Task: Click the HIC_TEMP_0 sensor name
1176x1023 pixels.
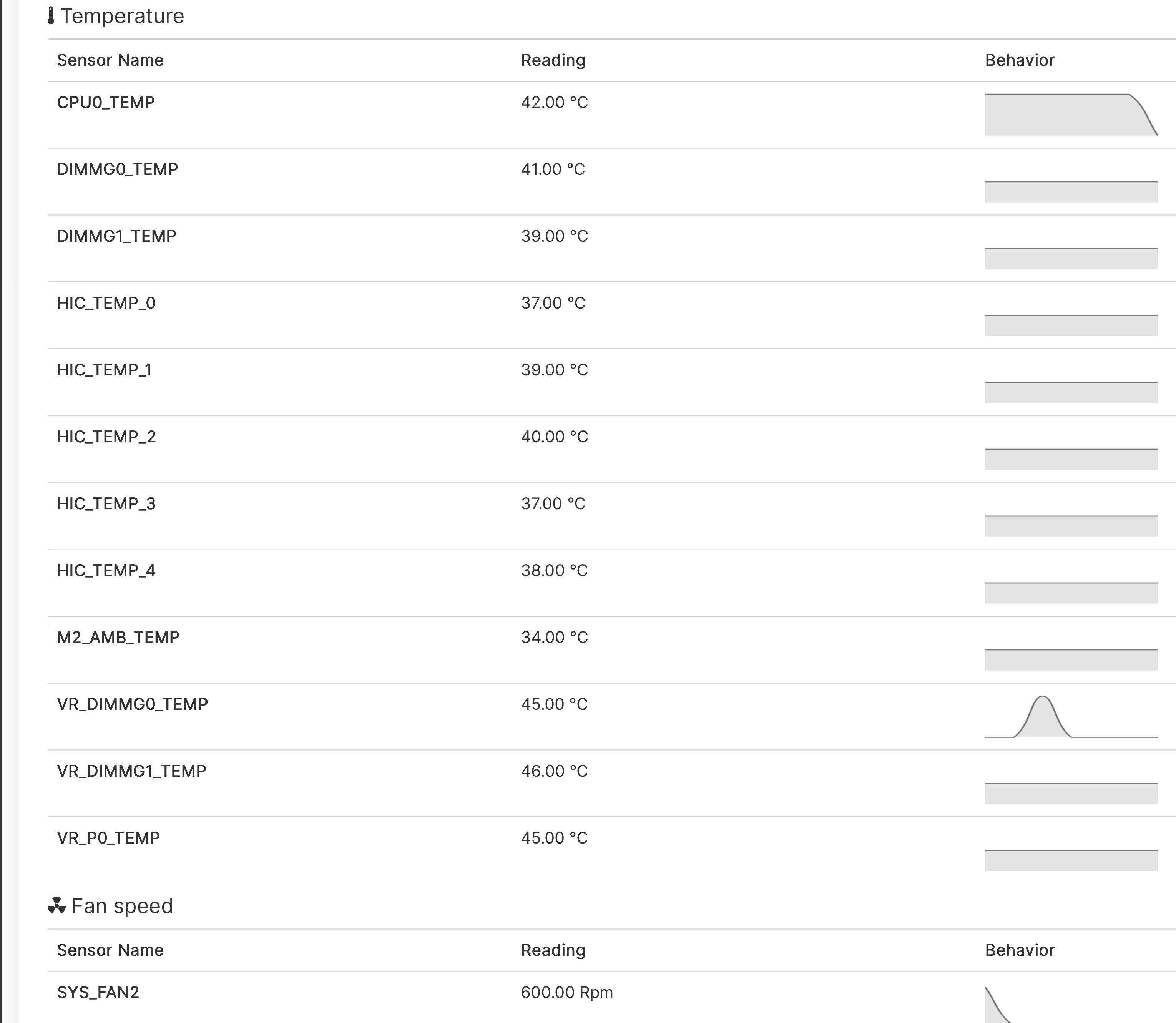Action: click(106, 302)
